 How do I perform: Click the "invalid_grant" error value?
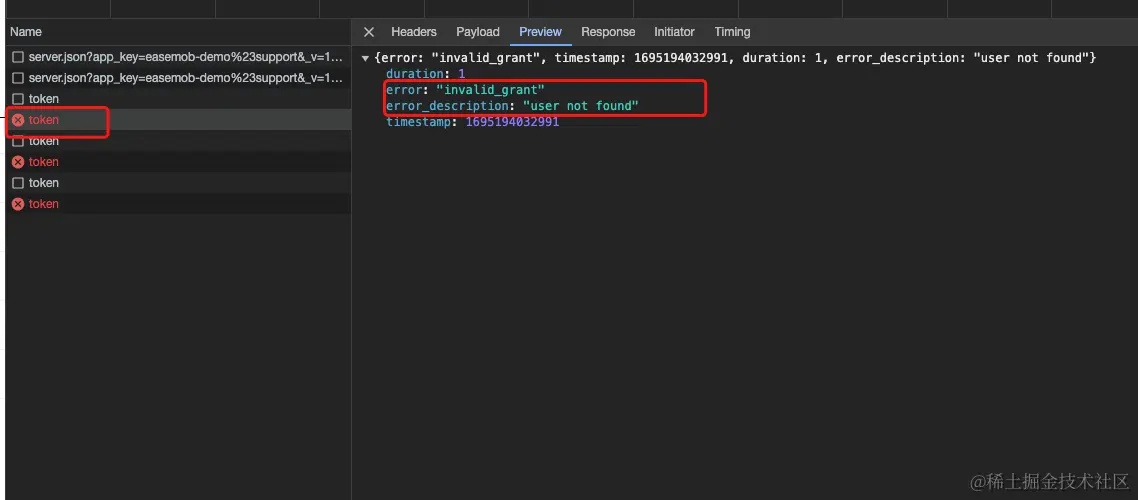pos(489,90)
